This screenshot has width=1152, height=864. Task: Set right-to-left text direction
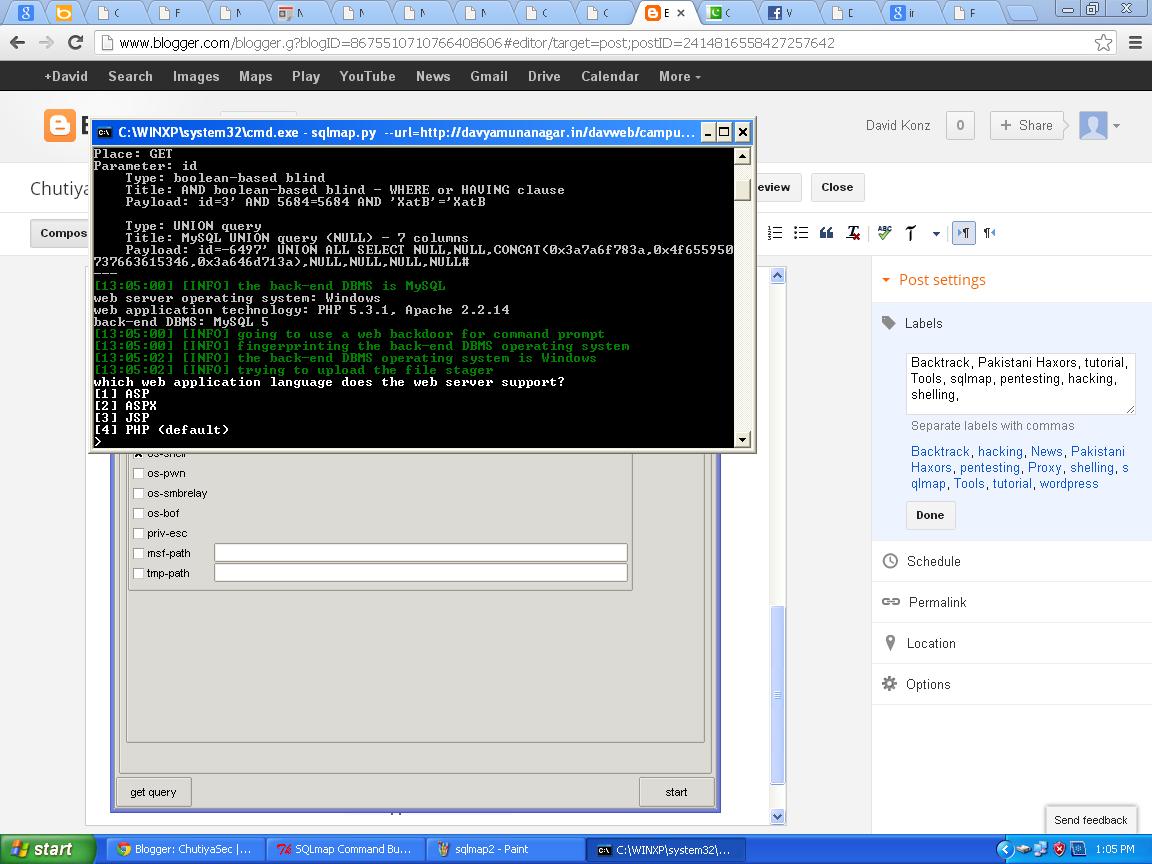coord(990,233)
